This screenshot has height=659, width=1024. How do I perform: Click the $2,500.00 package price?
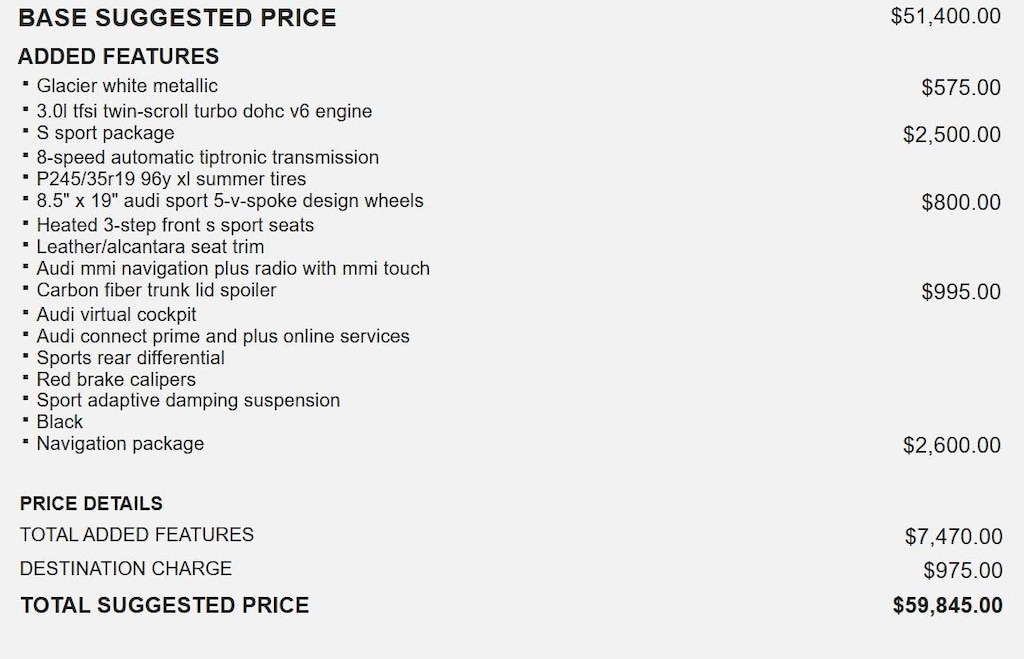951,135
